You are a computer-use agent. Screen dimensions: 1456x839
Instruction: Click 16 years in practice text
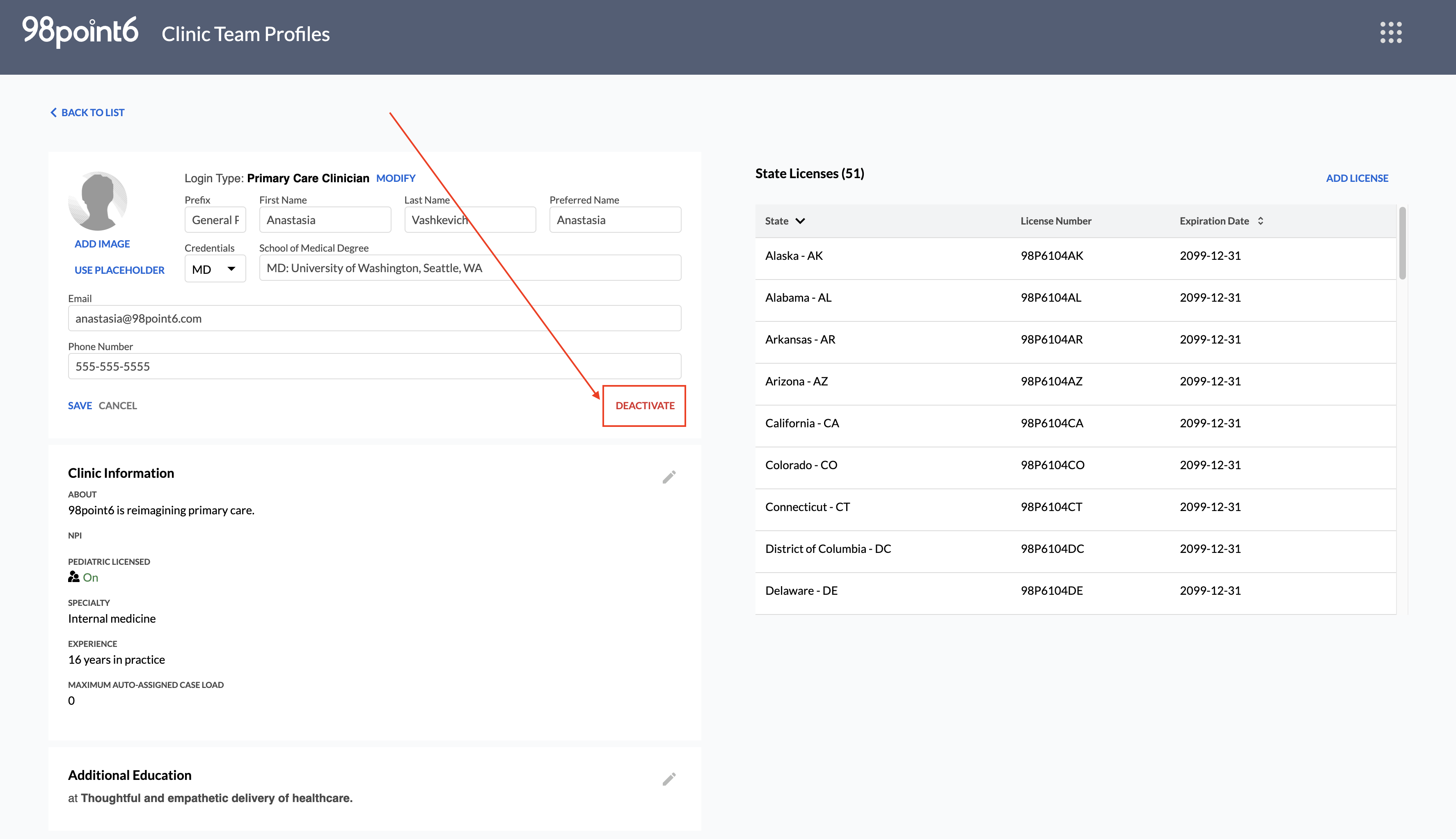coord(117,660)
